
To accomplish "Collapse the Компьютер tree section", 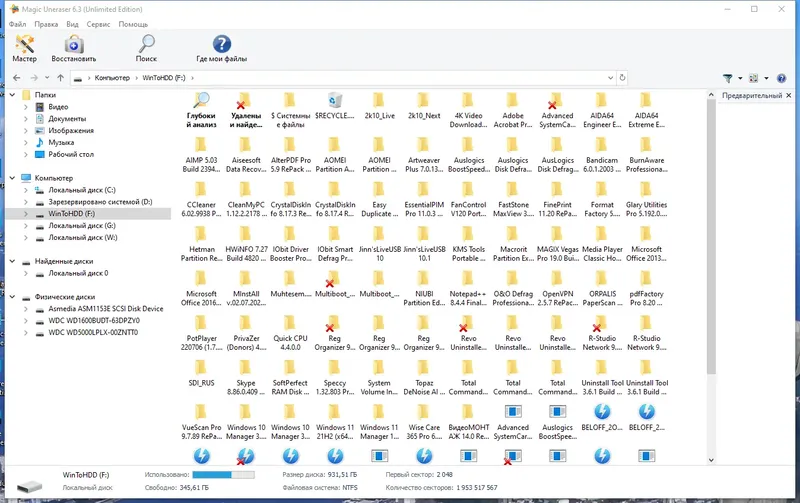I will [x=12, y=178].
